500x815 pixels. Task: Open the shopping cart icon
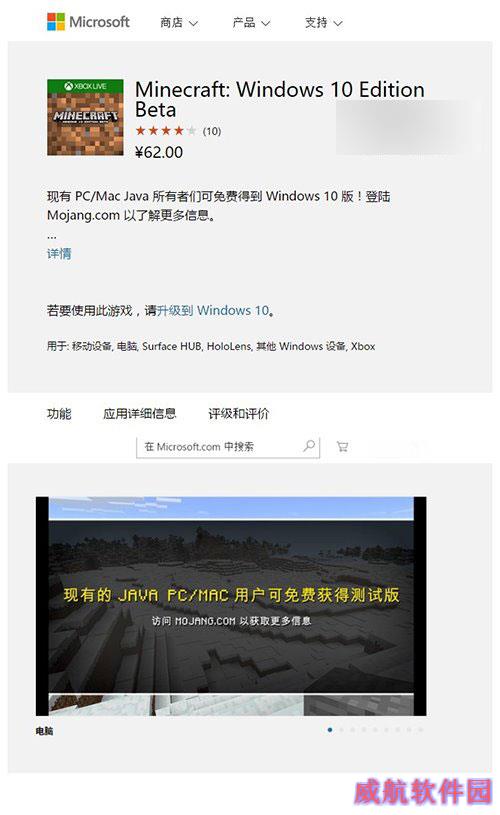coord(342,446)
